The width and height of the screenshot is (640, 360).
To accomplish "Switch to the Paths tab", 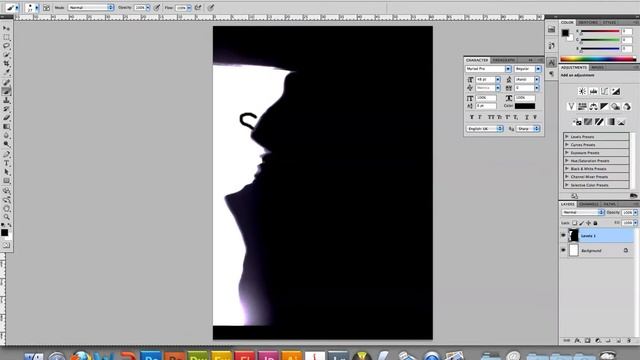I will click(x=609, y=204).
